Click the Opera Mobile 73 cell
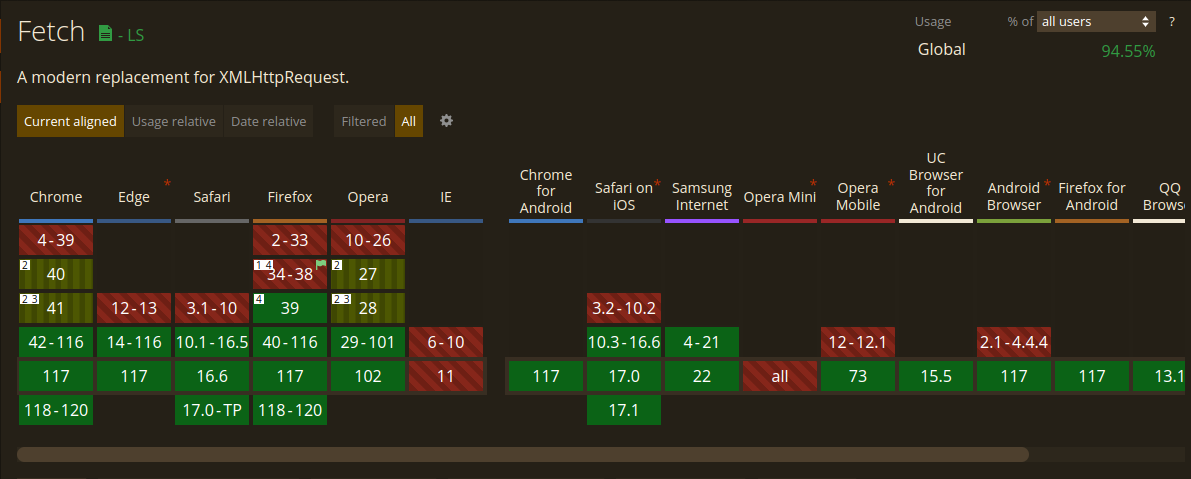This screenshot has height=479, width=1191. click(858, 377)
